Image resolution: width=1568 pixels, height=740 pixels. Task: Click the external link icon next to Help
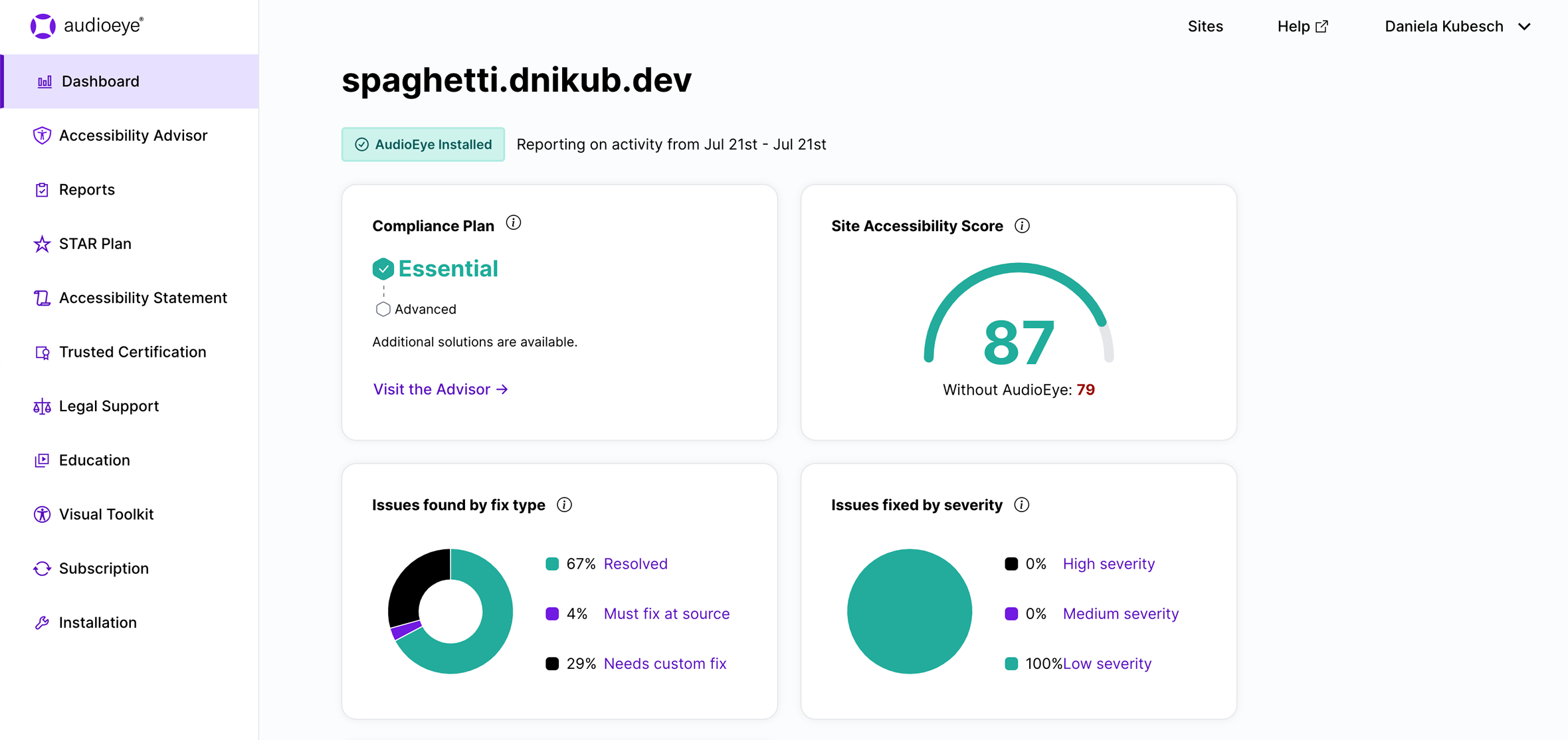(1322, 27)
